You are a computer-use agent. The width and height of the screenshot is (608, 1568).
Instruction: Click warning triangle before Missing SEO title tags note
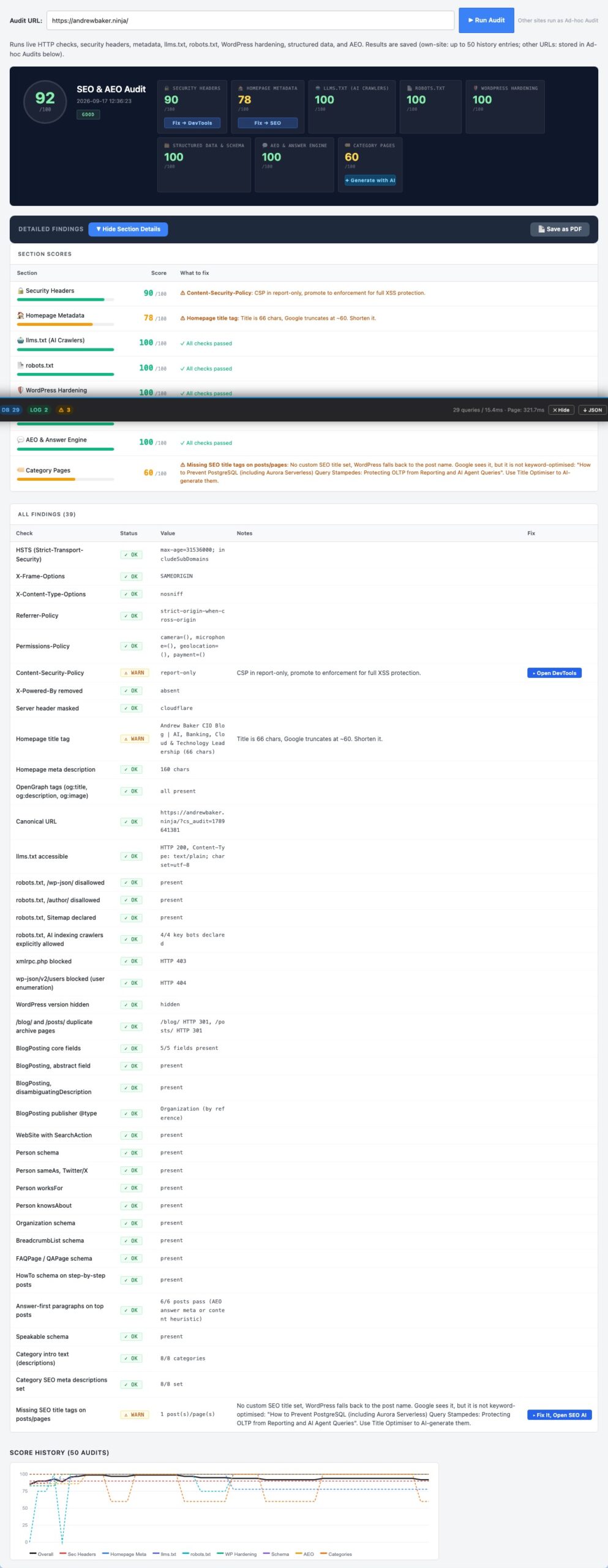(x=182, y=465)
